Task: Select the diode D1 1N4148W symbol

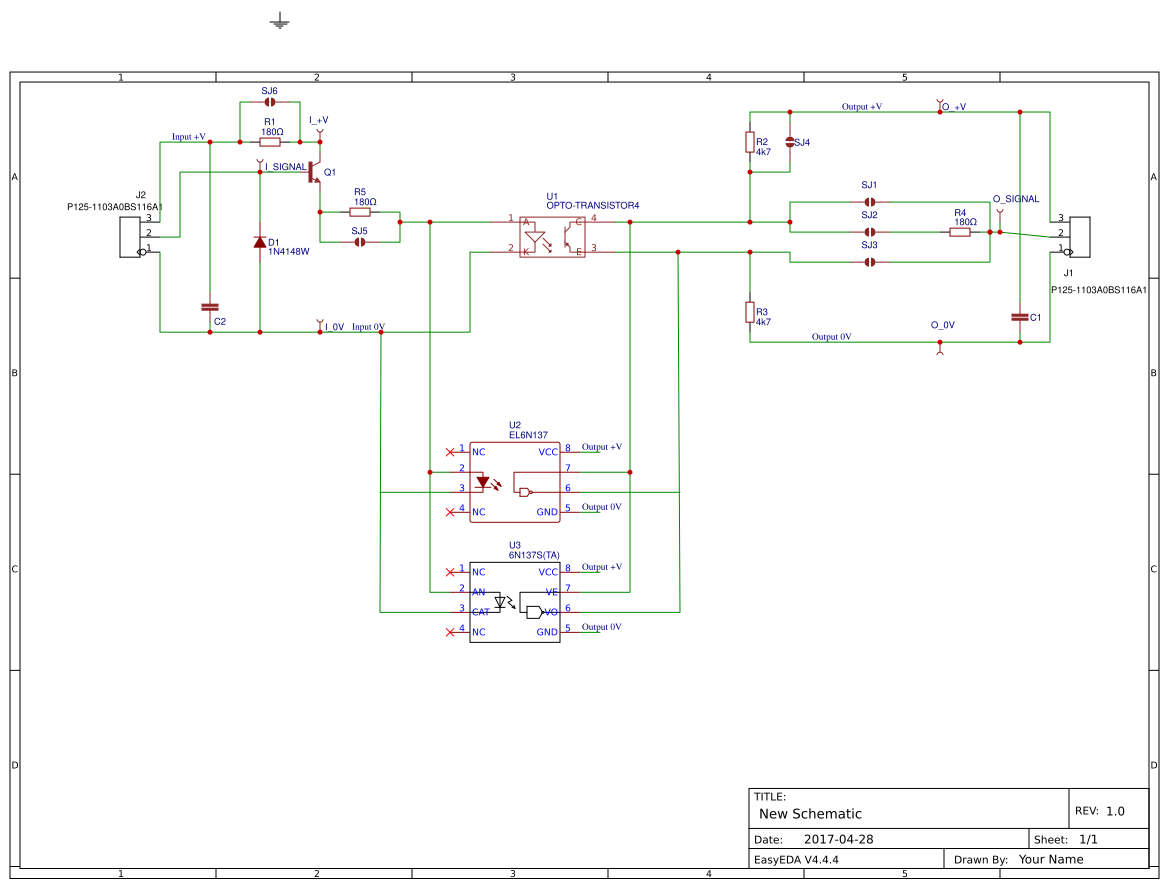Action: click(x=258, y=240)
